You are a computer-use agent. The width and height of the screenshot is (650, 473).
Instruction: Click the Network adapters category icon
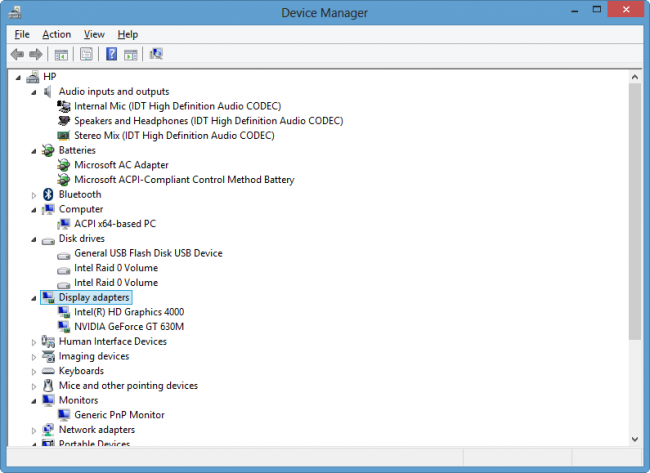point(48,430)
